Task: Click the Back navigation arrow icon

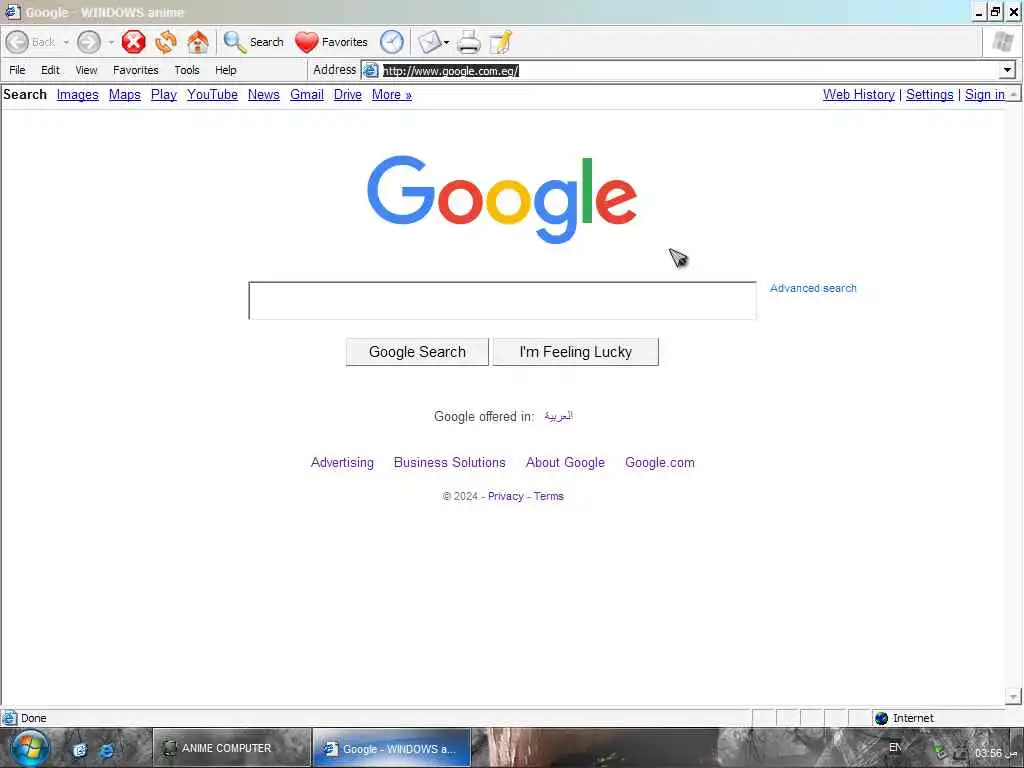Action: [18, 42]
